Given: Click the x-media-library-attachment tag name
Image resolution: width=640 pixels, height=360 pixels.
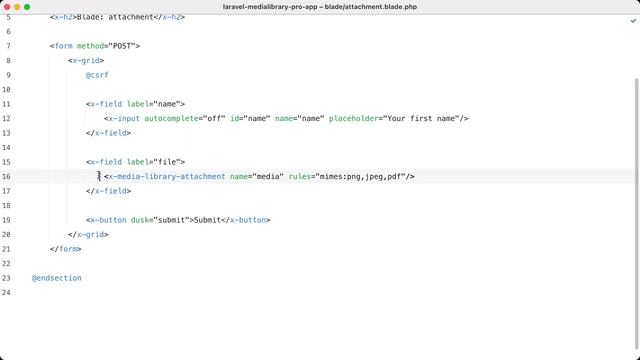Looking at the screenshot, I should (x=167, y=176).
